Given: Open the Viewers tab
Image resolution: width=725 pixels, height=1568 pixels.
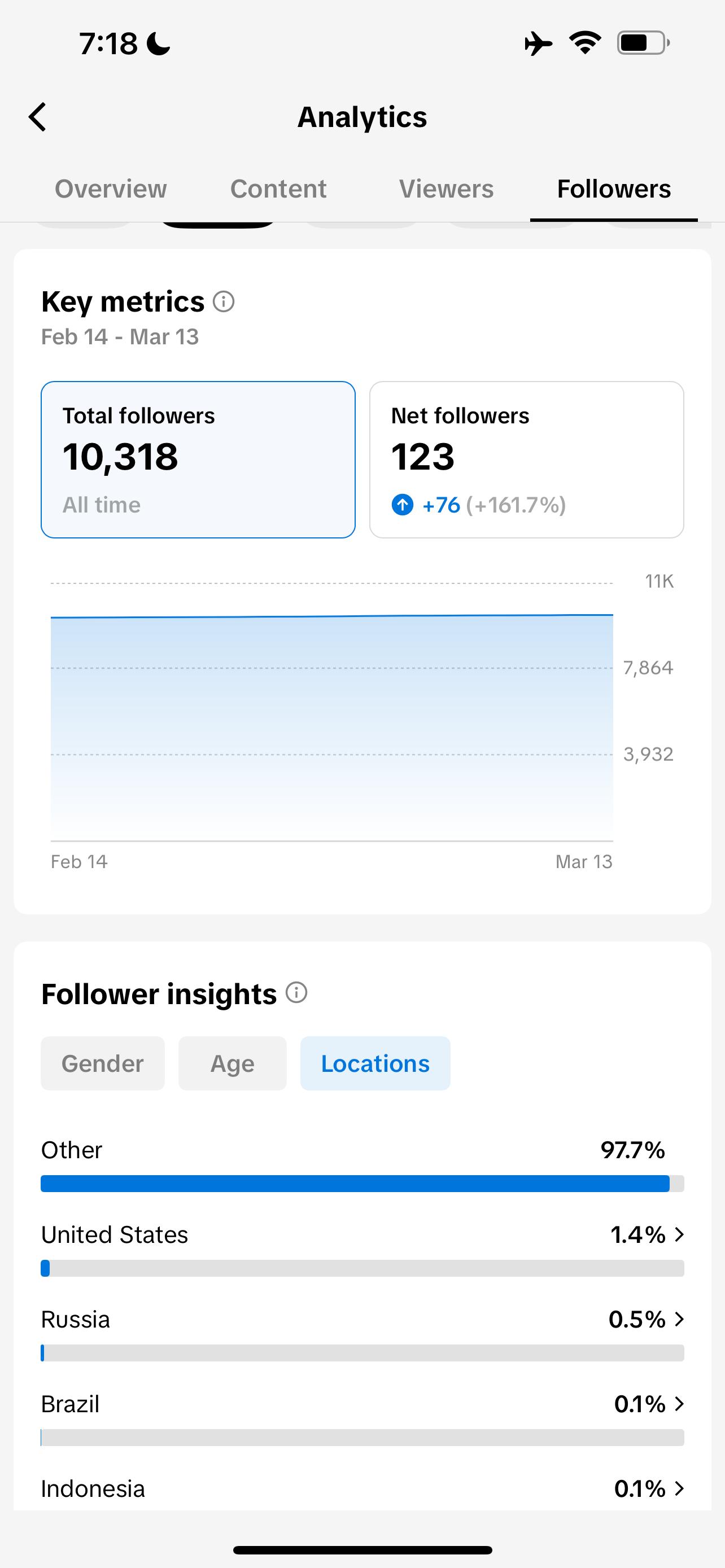Looking at the screenshot, I should coord(446,189).
